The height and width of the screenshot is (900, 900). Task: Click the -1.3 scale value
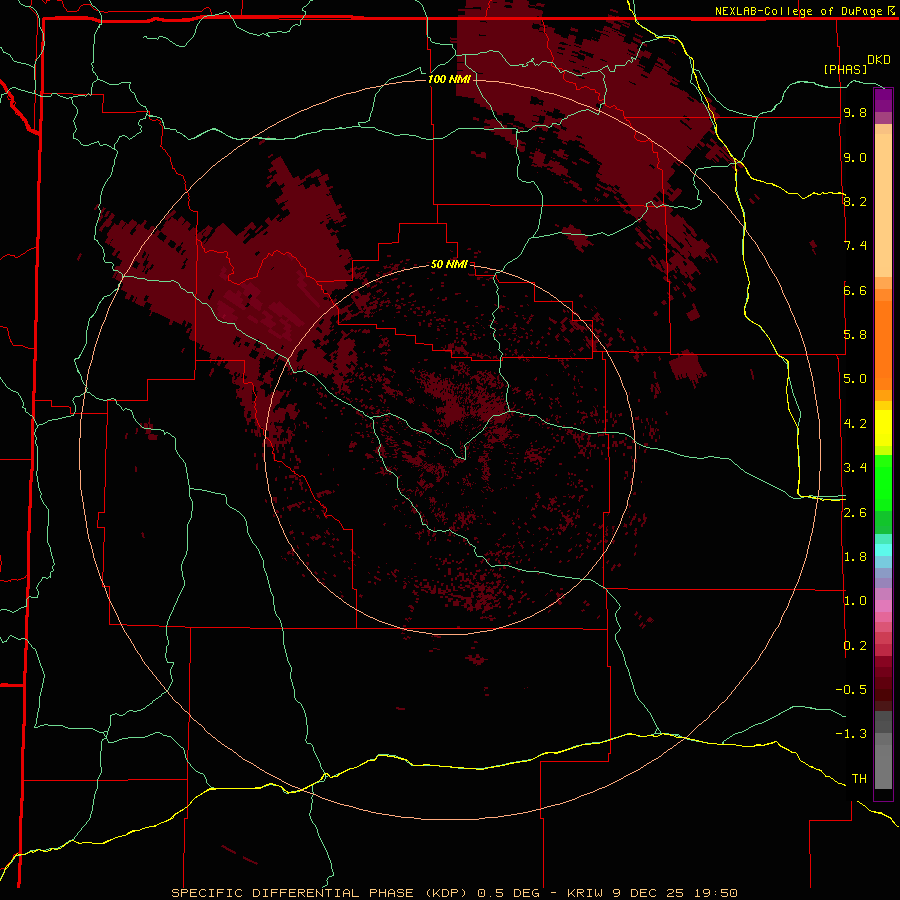(x=851, y=734)
